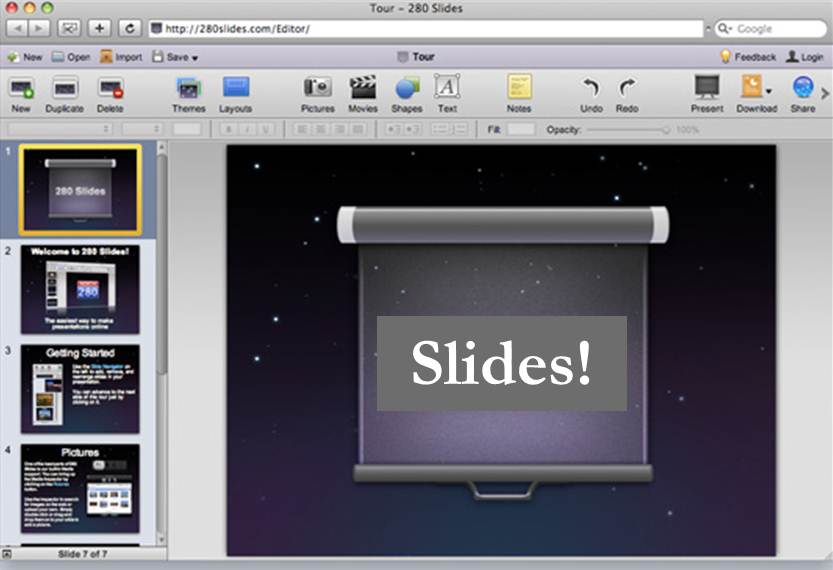The image size is (833, 570).
Task: Open the Google search engine dropdown
Action: (x=725, y=29)
